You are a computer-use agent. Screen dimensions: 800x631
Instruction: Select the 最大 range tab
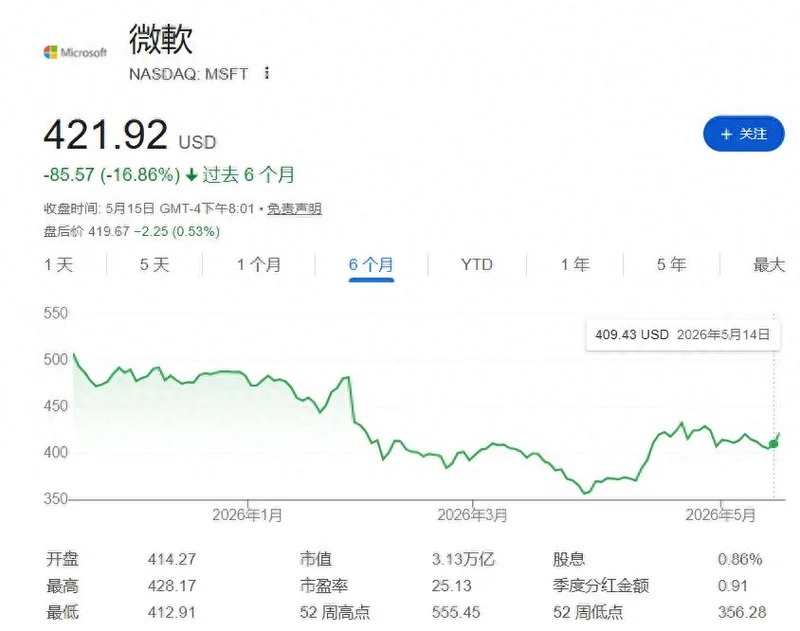pyautogui.click(x=768, y=265)
